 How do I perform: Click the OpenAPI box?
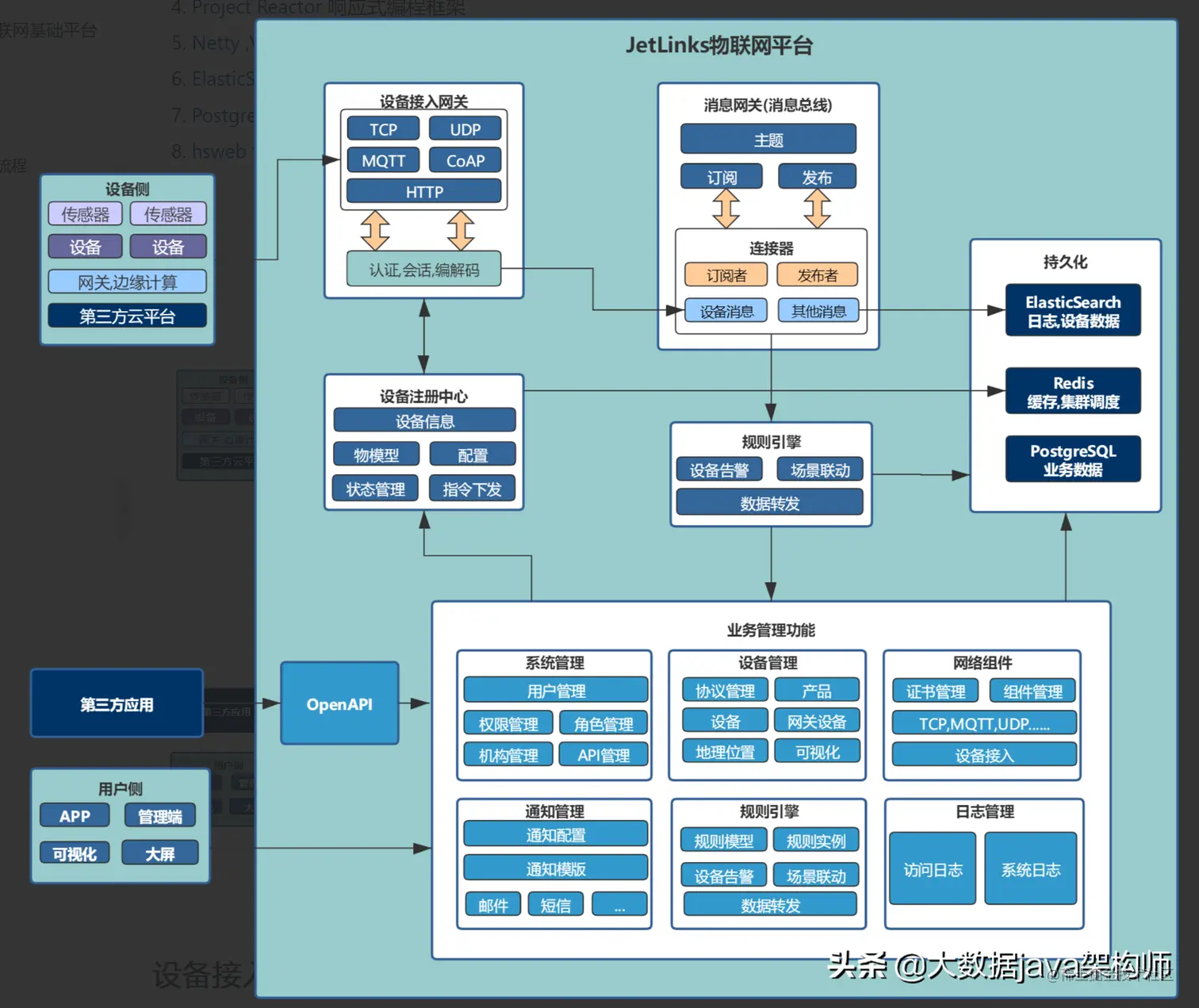pos(339,704)
